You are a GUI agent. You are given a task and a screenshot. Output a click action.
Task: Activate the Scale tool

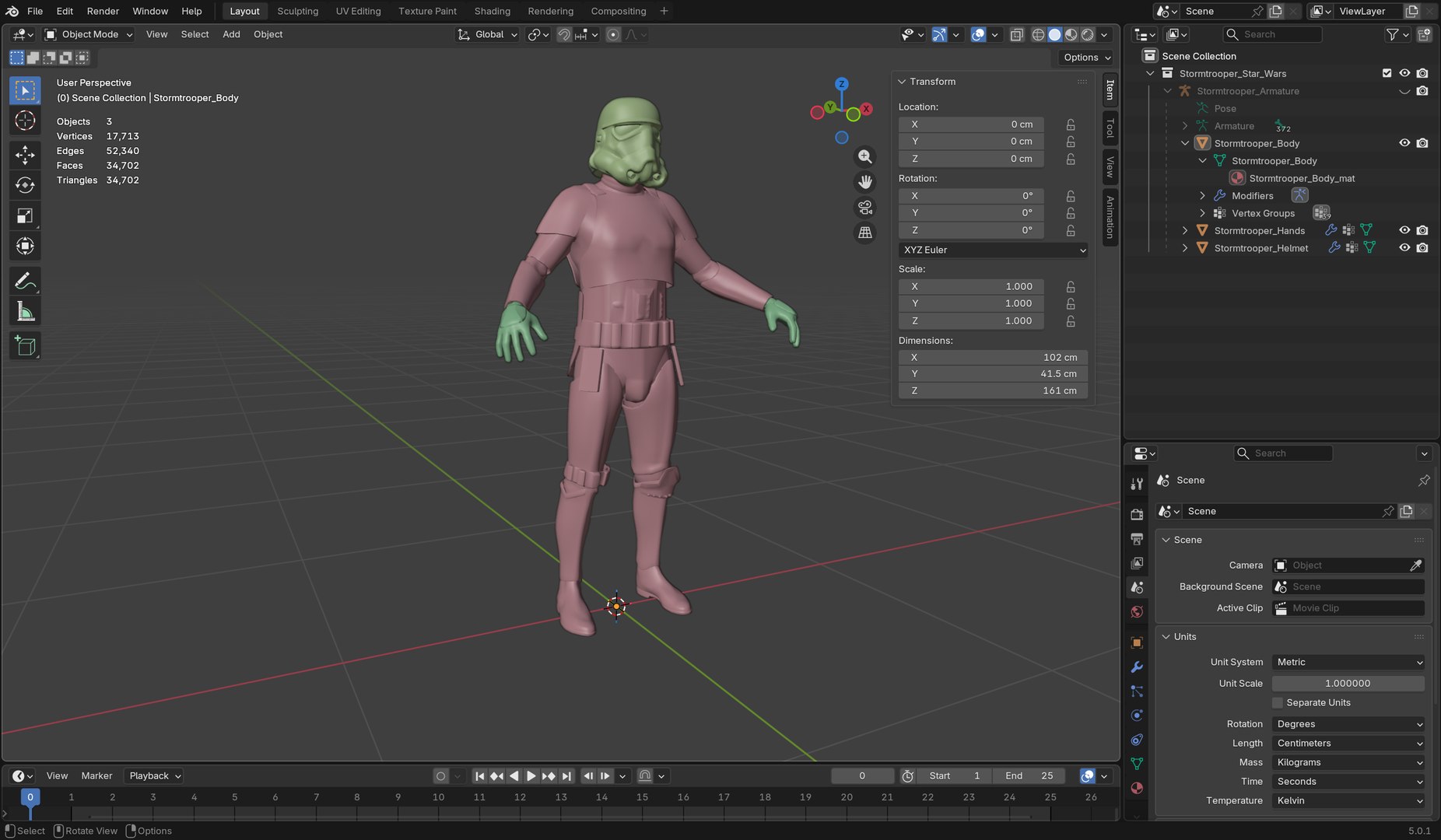click(25, 215)
